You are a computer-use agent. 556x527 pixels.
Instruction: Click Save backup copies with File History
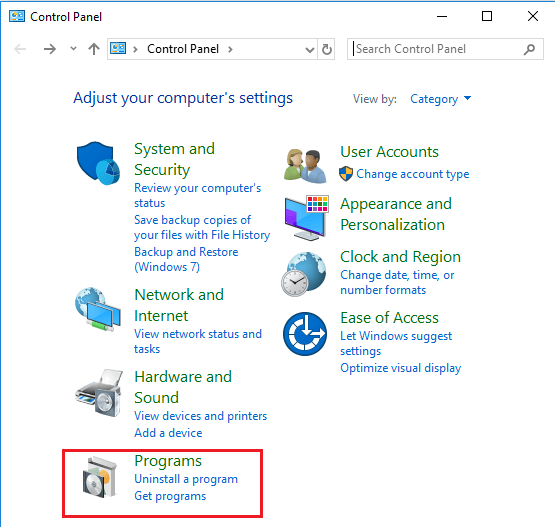pyautogui.click(x=202, y=227)
